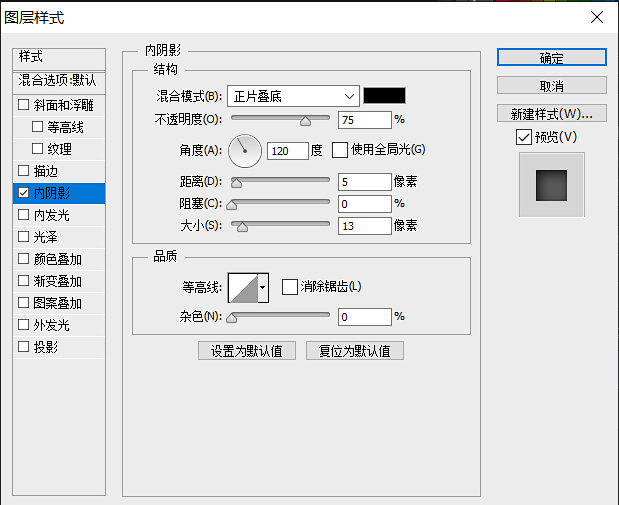Click the 阻塞 value field

[x=365, y=204]
